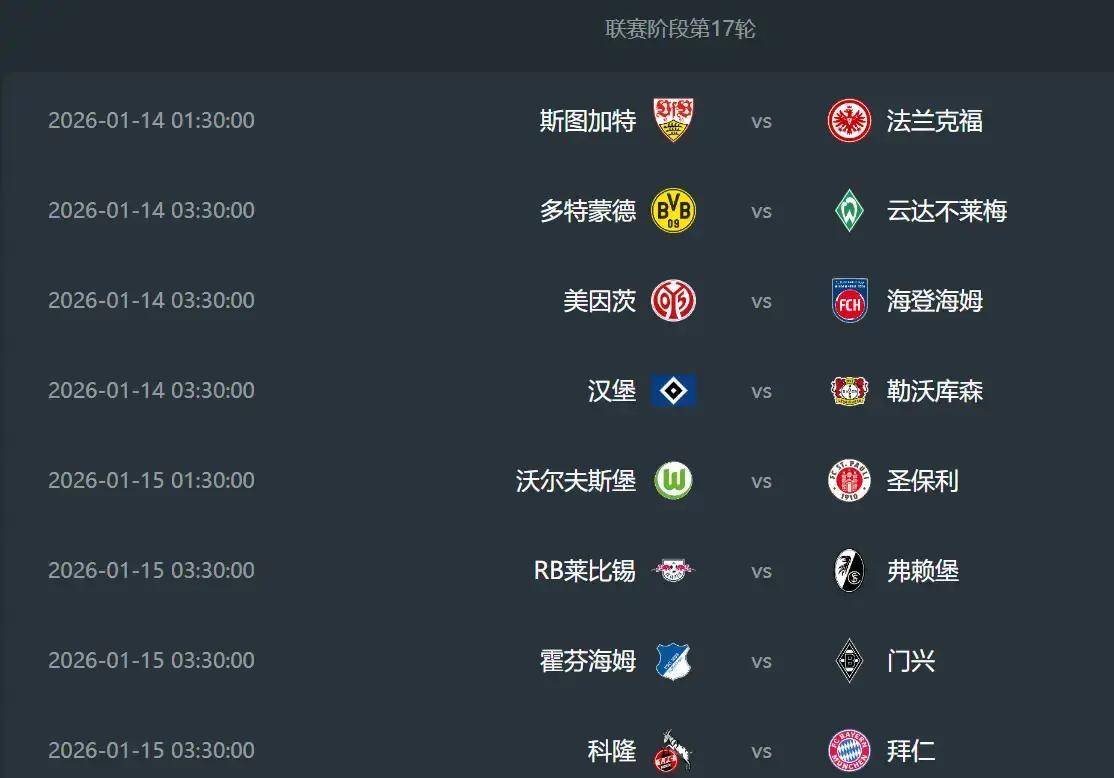1114x778 pixels.
Task: Open the Mainz 05 club logo
Action: pos(673,301)
